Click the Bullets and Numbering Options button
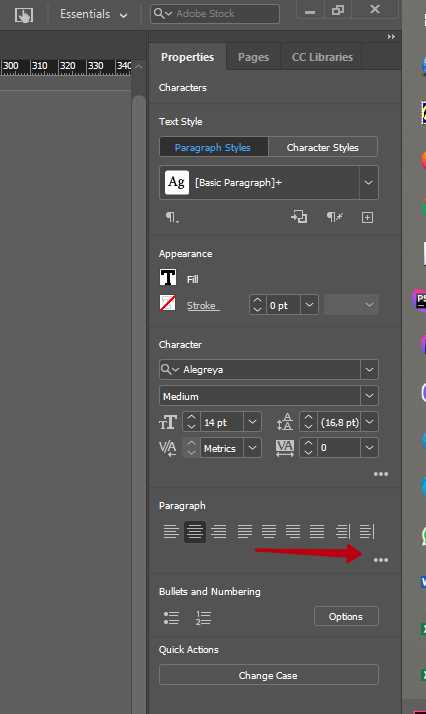Screen dimensions: 426x714 (346, 617)
